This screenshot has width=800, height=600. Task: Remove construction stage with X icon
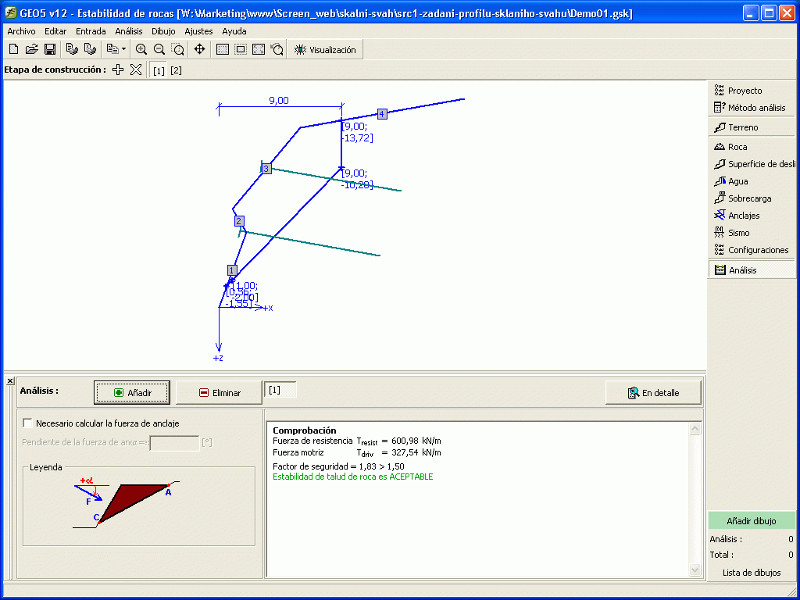(136, 70)
